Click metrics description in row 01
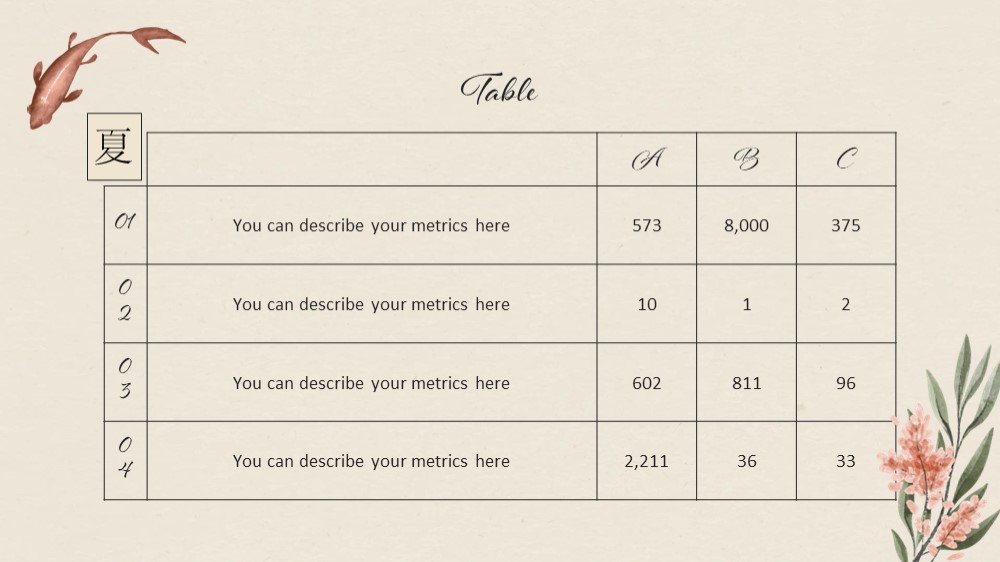The image size is (1000, 562). point(372,225)
